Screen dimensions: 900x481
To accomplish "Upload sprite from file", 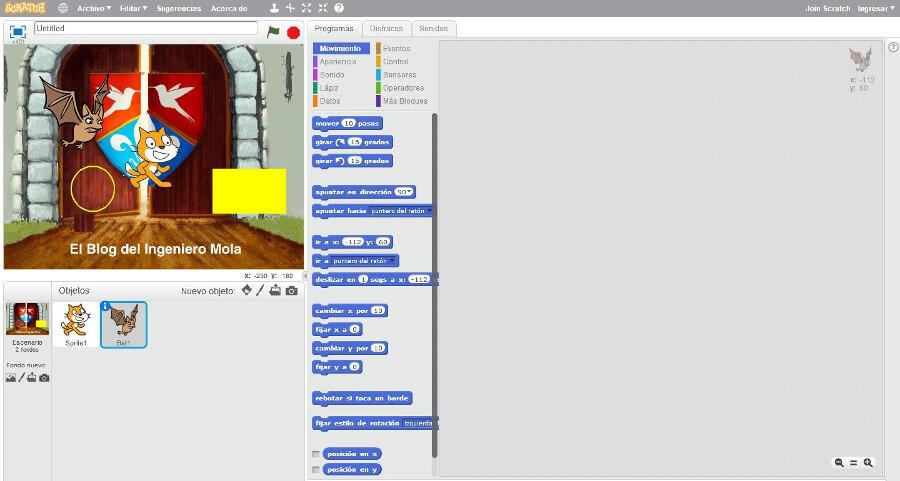I will click(276, 290).
